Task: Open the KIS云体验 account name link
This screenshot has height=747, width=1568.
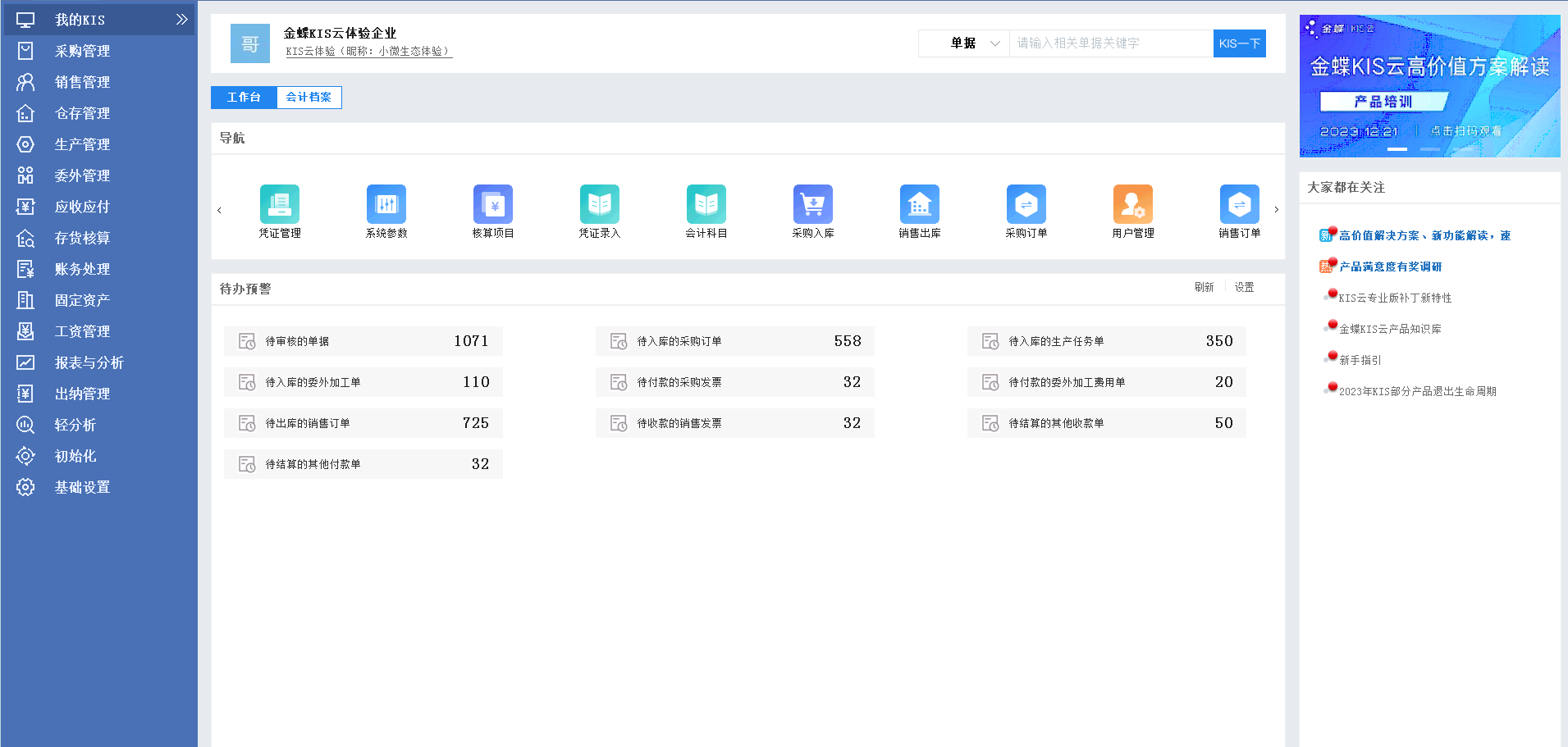Action: point(368,52)
